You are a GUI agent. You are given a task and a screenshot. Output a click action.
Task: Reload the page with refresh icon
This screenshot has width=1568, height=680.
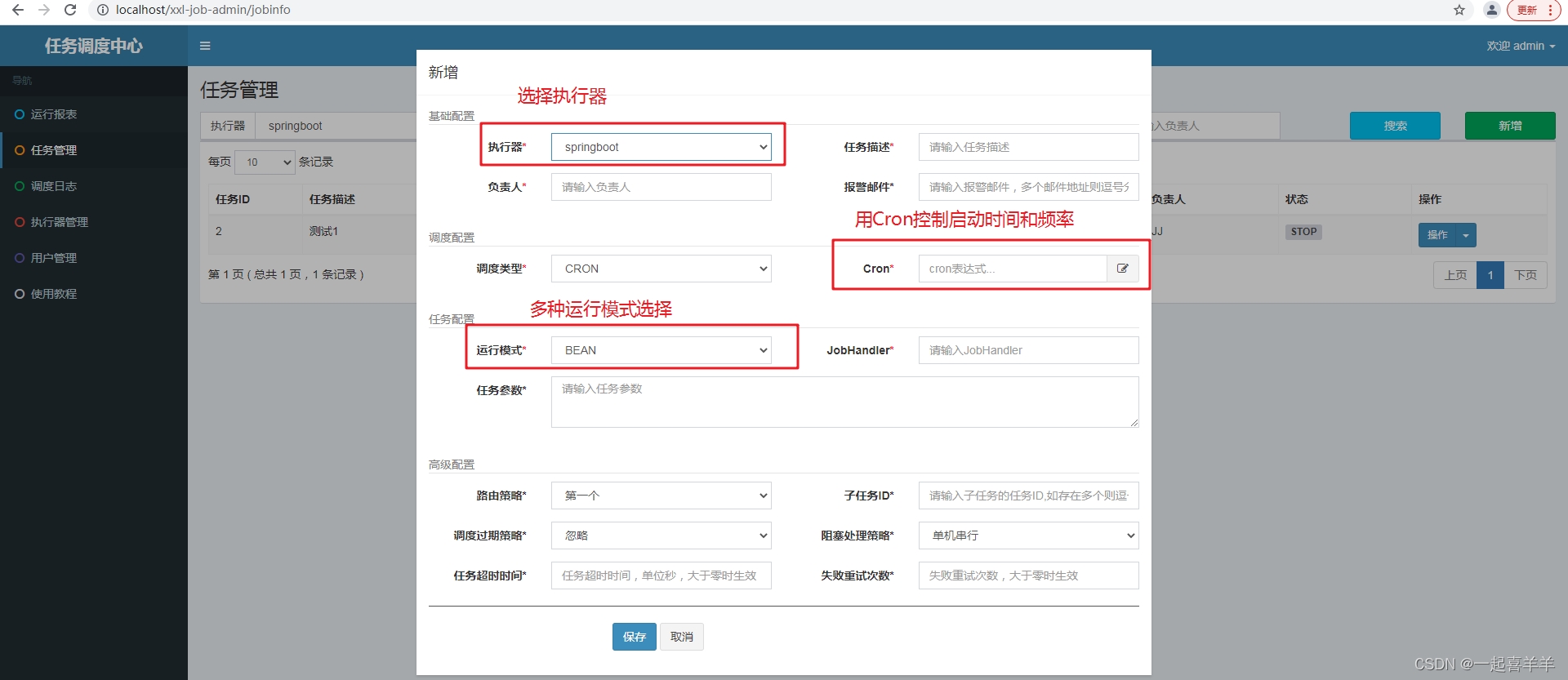point(70,10)
